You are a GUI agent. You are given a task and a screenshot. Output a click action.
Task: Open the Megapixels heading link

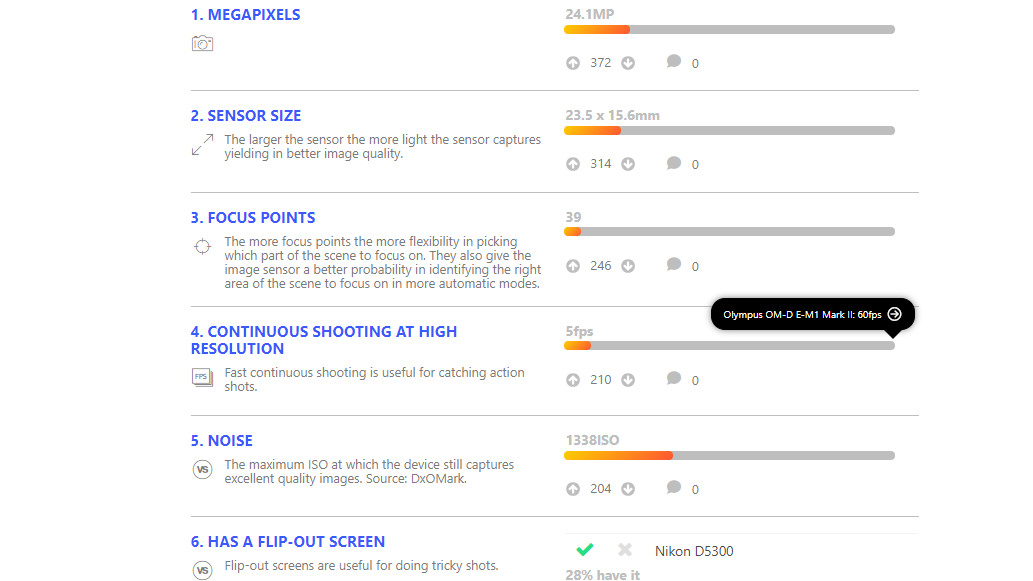click(x=245, y=14)
